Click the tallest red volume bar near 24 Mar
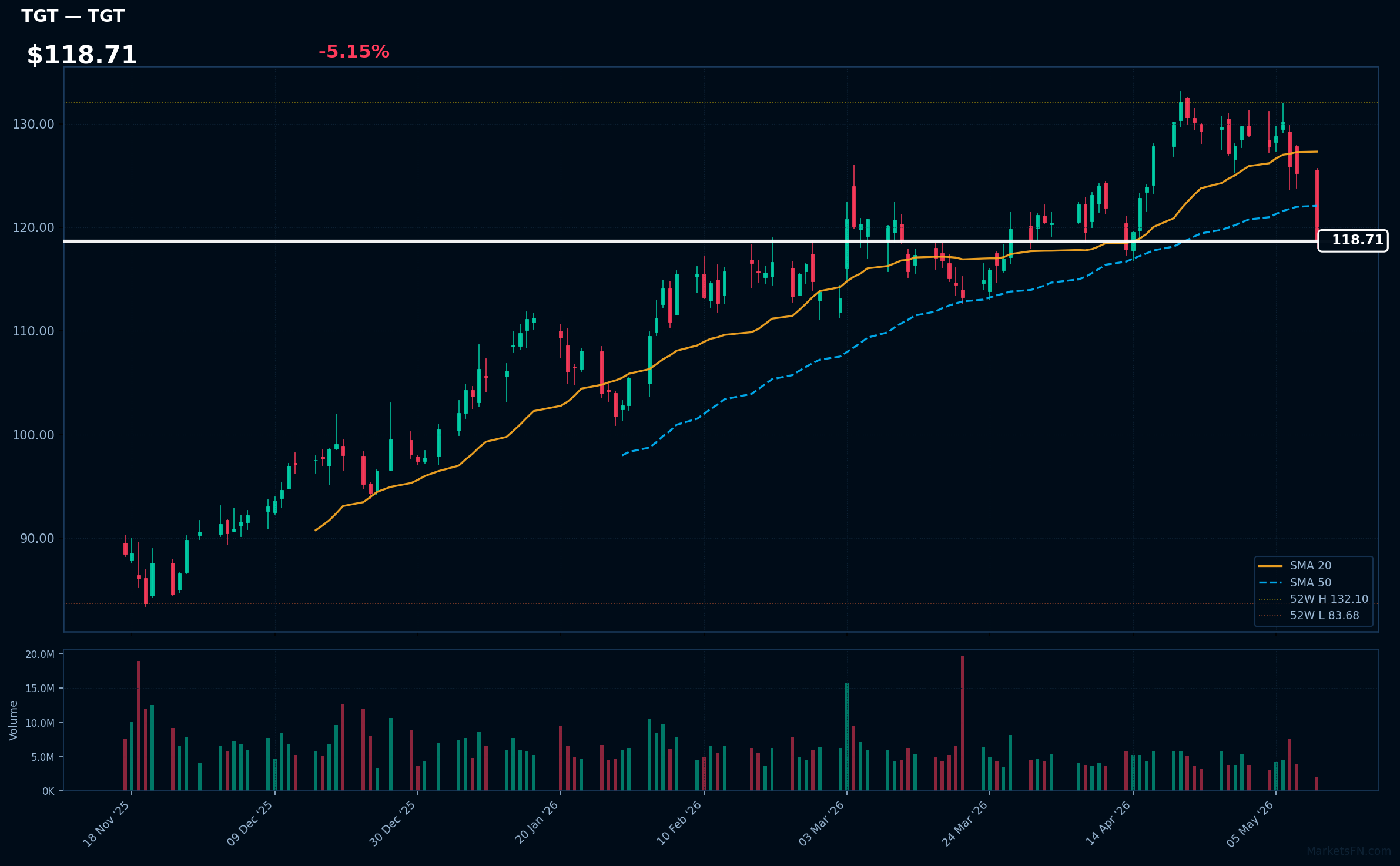Viewport: 1400px width, 866px height. coord(963,723)
